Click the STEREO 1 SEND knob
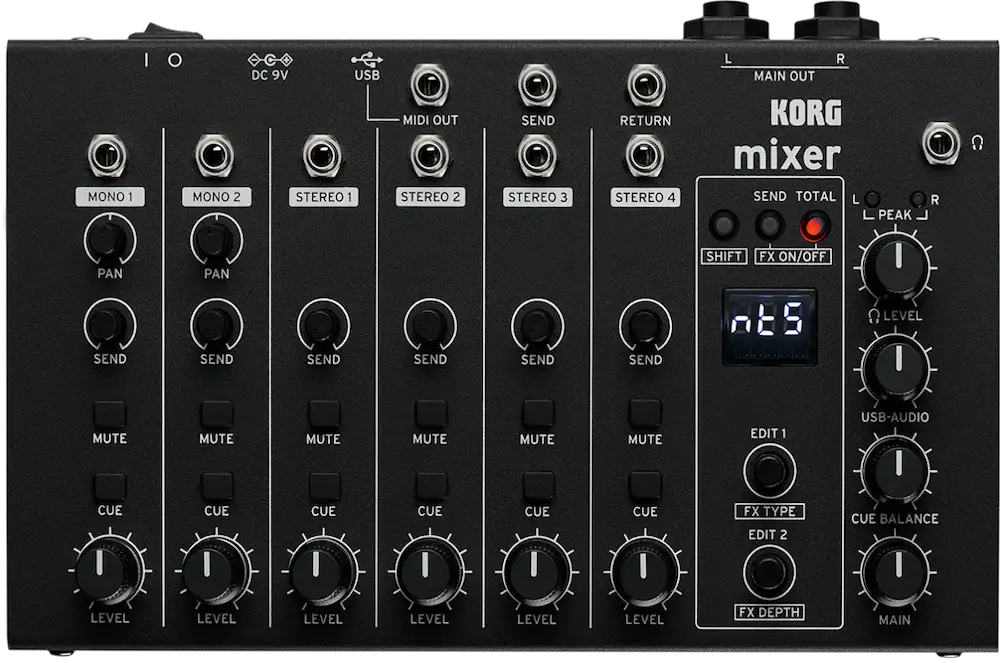 coord(323,325)
